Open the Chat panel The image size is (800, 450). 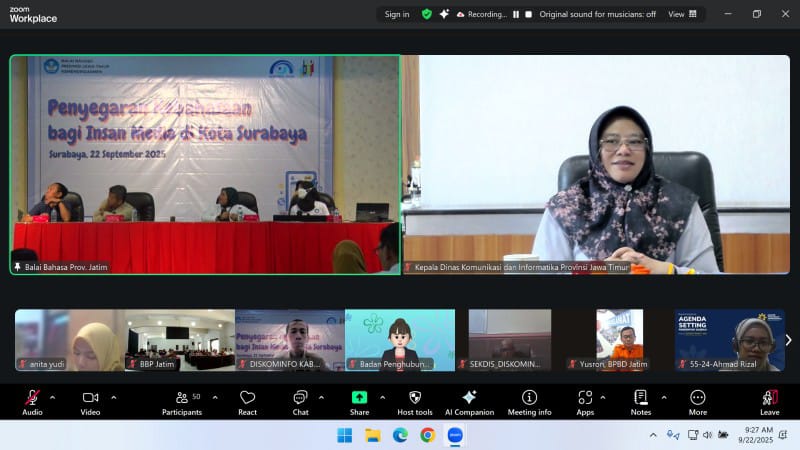point(300,401)
